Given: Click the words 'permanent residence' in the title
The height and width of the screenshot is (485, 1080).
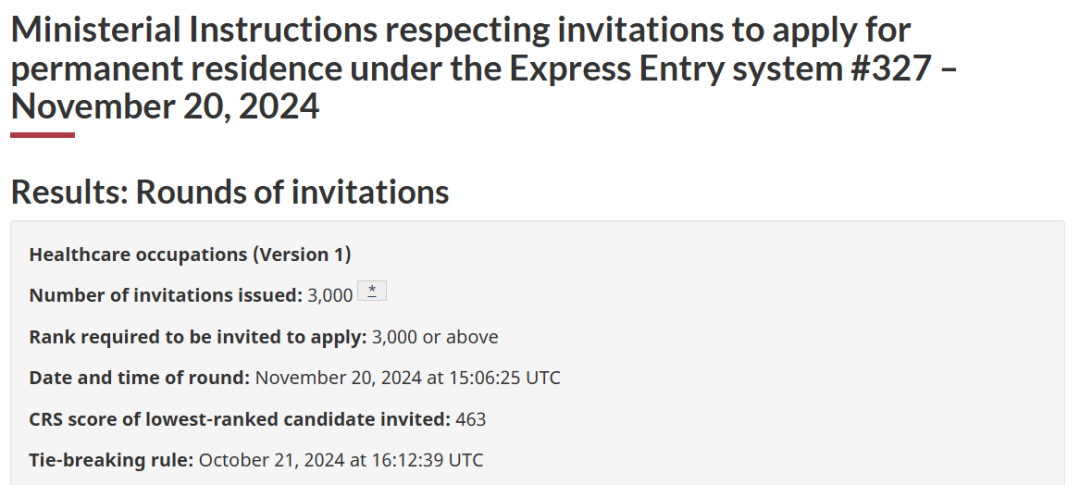Looking at the screenshot, I should [177, 69].
